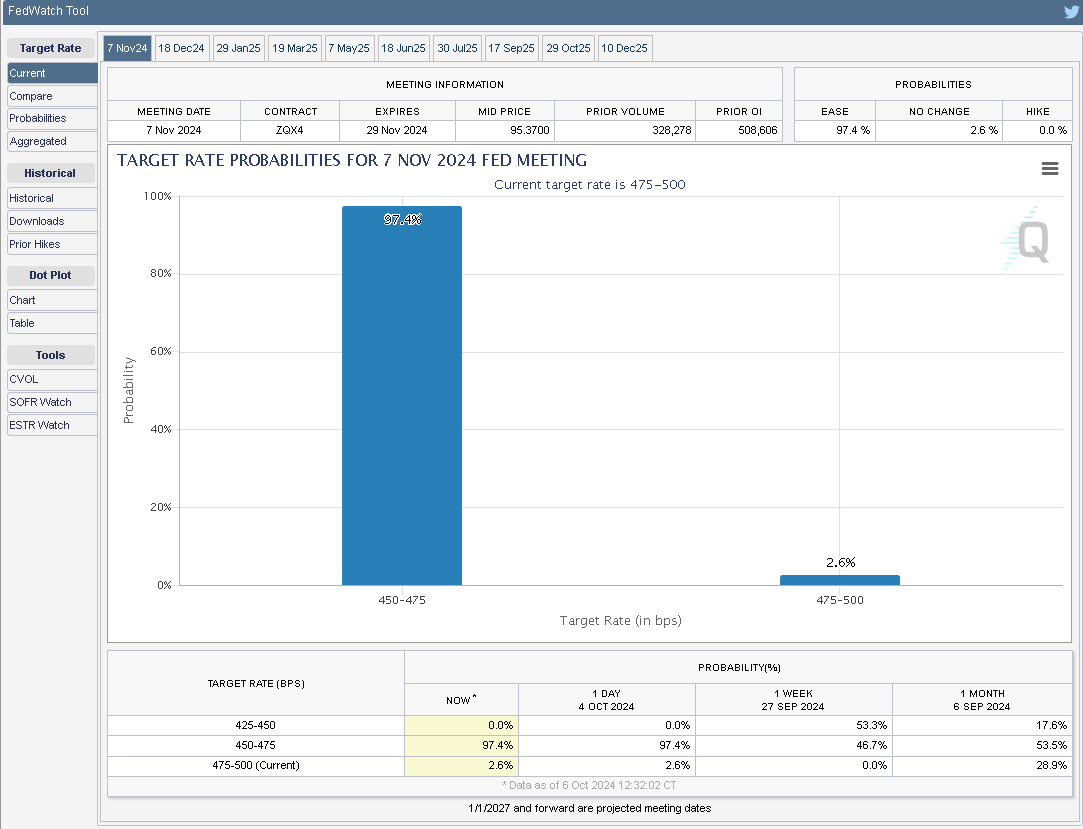Screen dimensions: 1083x829
Task: Click the 450-475 probability bar
Action: (x=402, y=396)
